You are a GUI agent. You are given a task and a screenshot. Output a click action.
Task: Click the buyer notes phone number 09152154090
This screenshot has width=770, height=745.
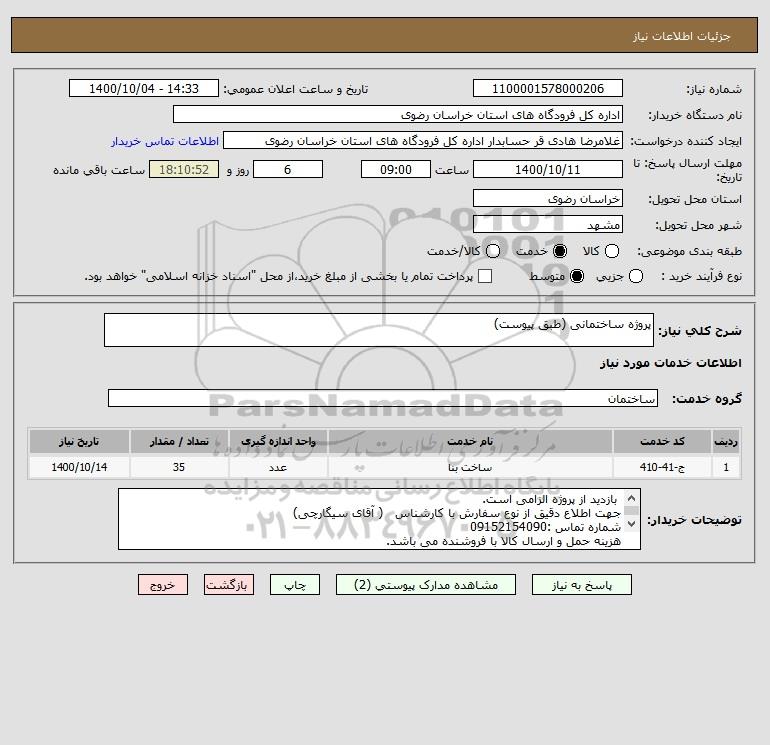tap(508, 527)
